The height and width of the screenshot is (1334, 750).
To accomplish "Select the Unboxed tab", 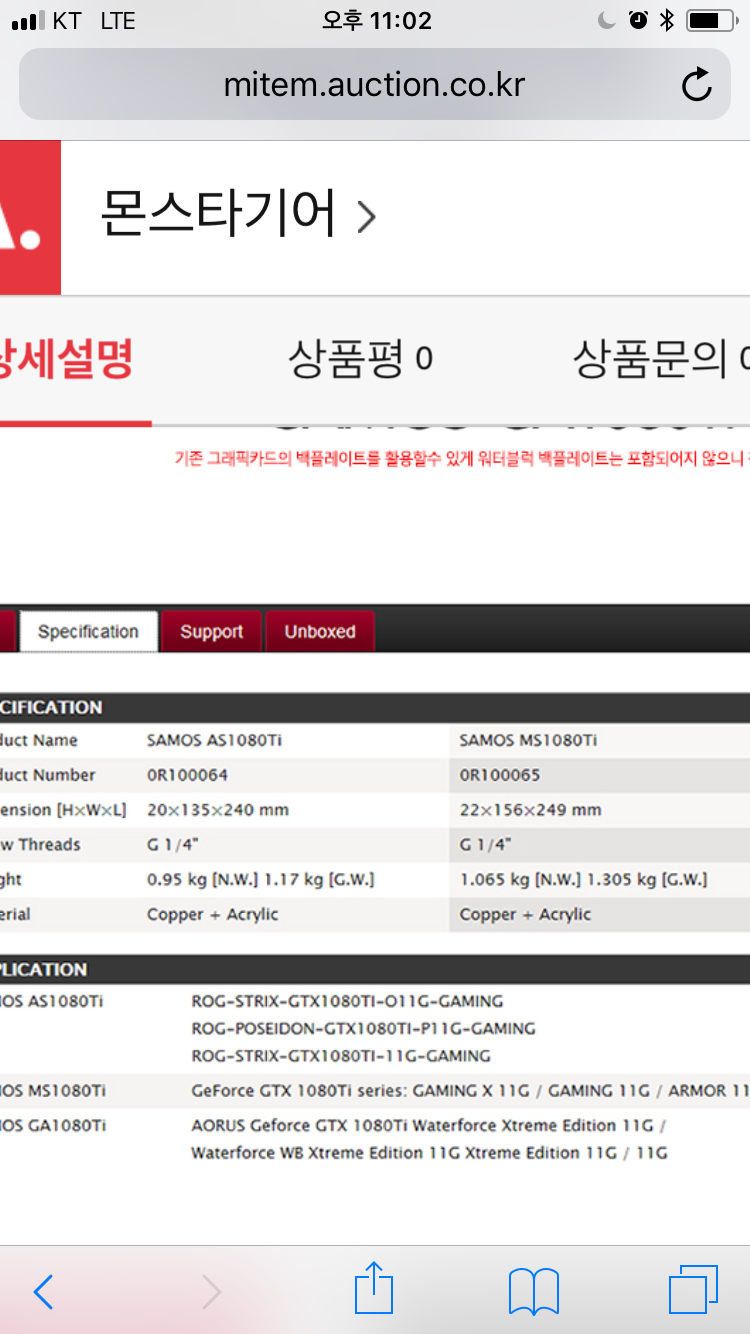I will point(320,632).
